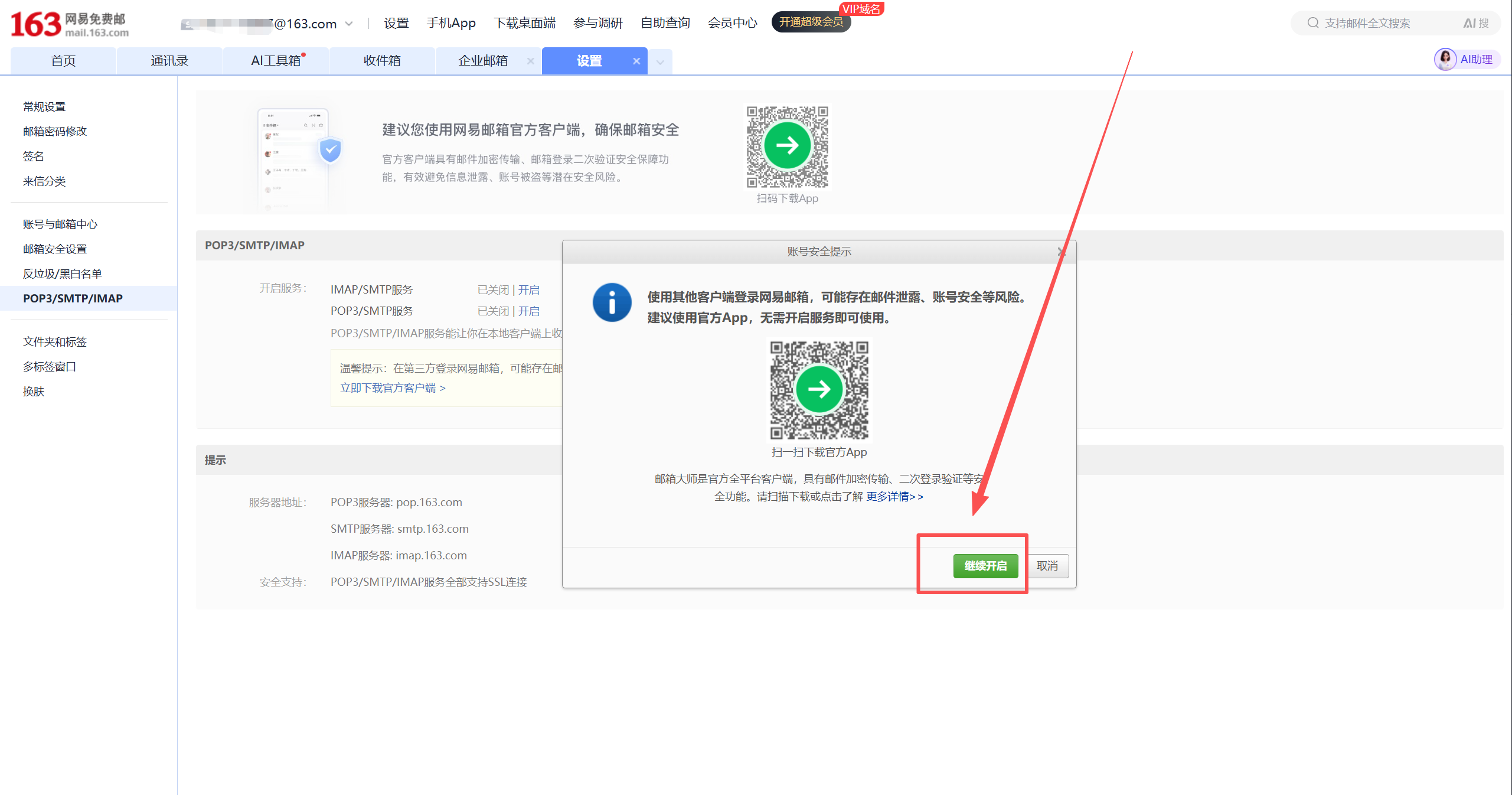Switch to the 收件箱 tab

[x=382, y=60]
